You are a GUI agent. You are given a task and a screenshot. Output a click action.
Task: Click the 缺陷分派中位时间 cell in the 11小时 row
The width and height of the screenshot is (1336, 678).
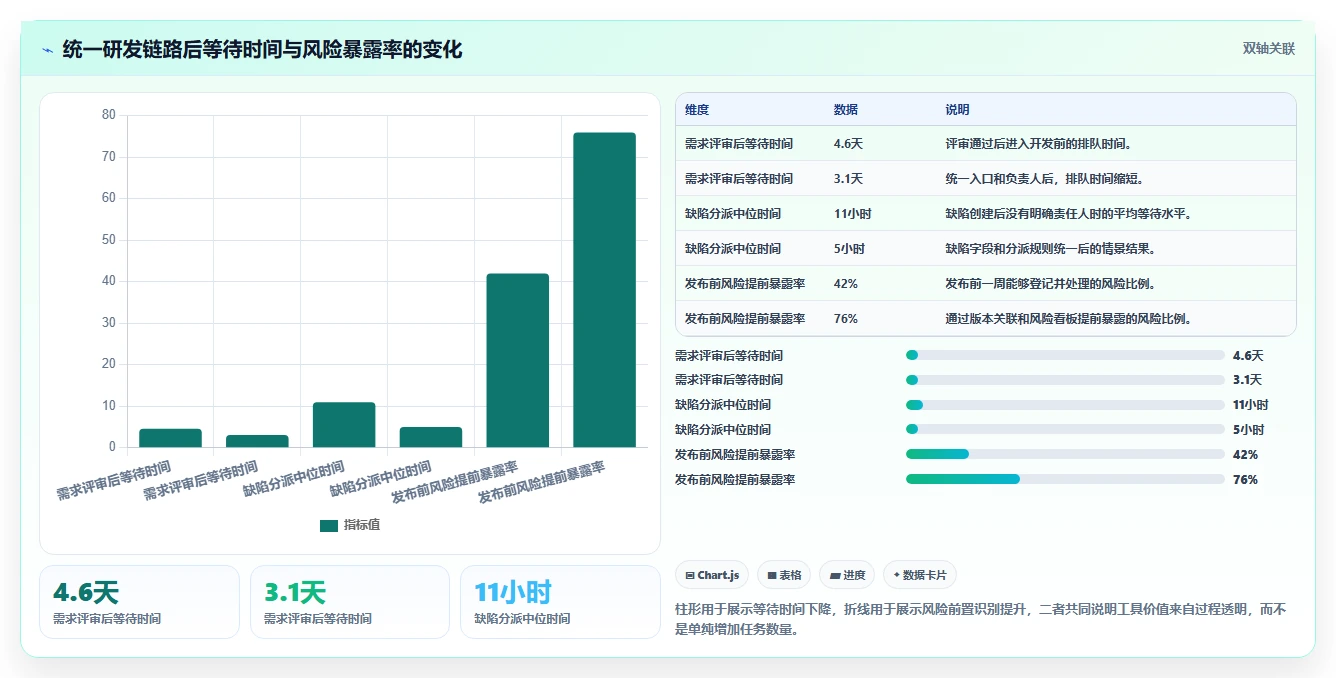[733, 214]
